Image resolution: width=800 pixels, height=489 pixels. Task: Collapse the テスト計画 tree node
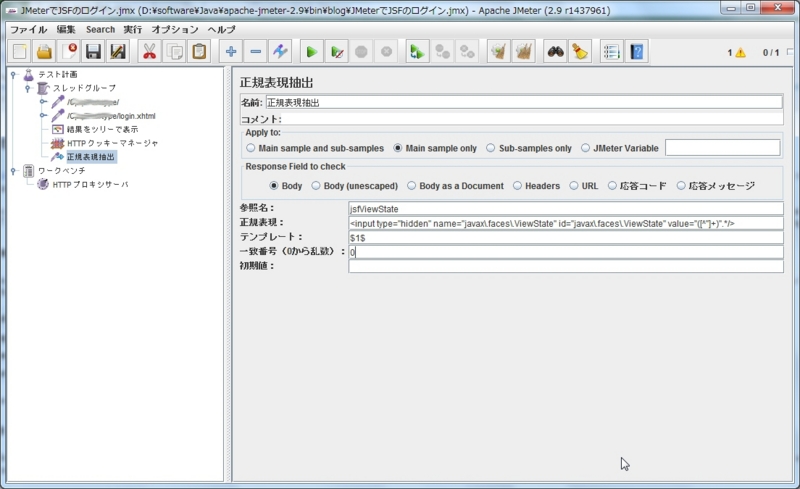point(14,75)
